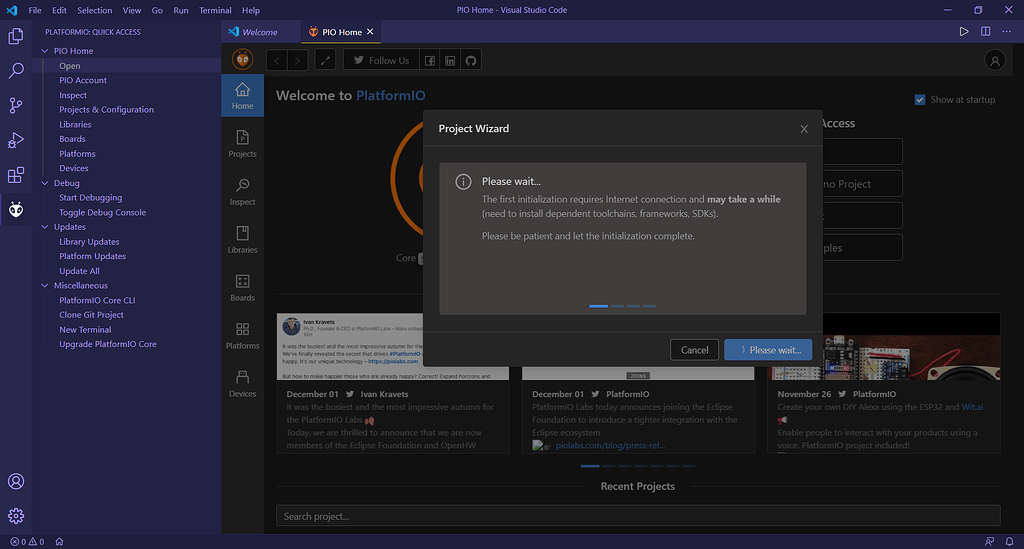The height and width of the screenshot is (549, 1024).
Task: Select Upgrade PlatformIO Core item
Action: point(108,345)
